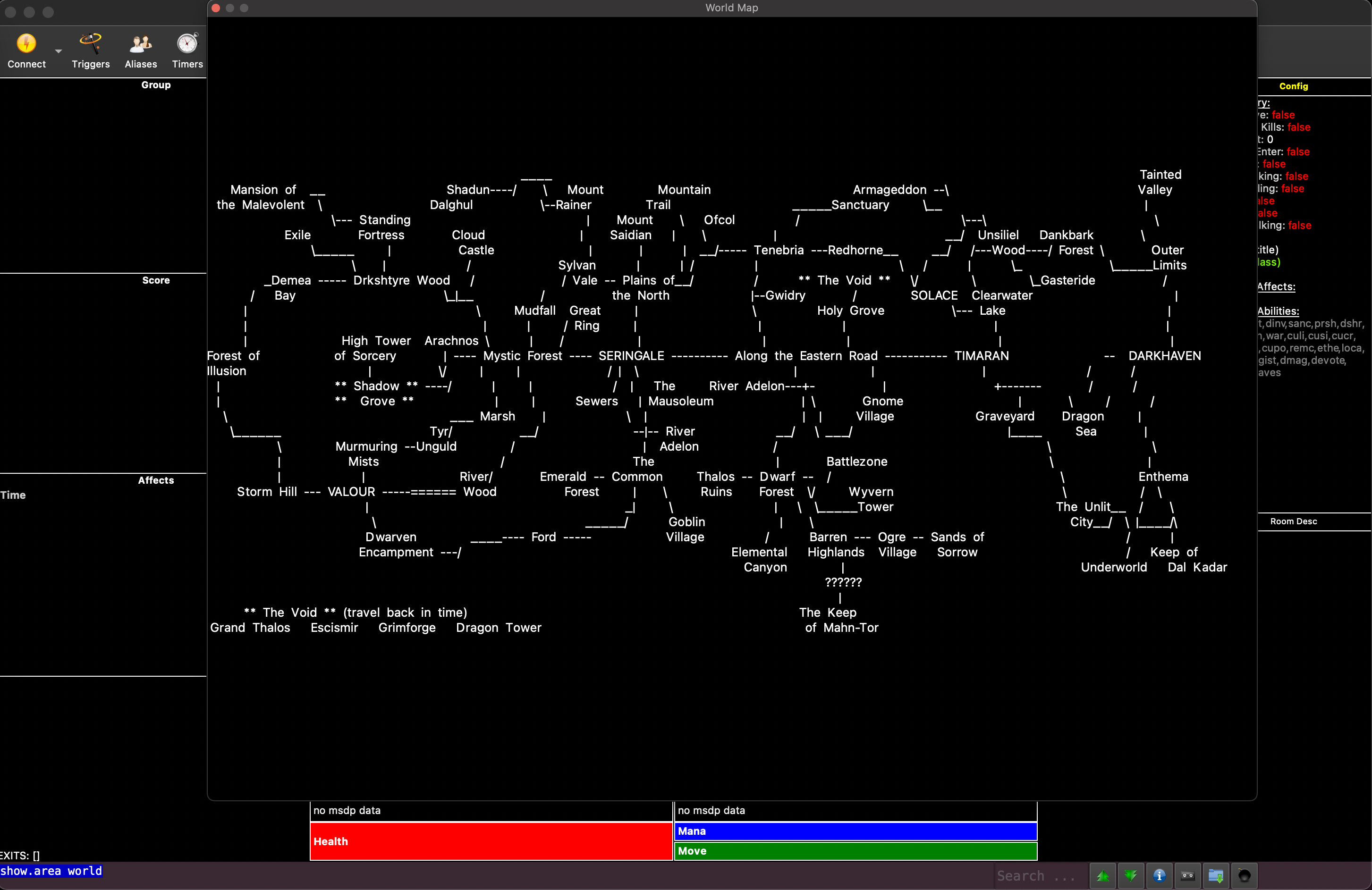Screen dimensions: 1372x890
Task: Click the green search-up arrow icon
Action: 1103,875
